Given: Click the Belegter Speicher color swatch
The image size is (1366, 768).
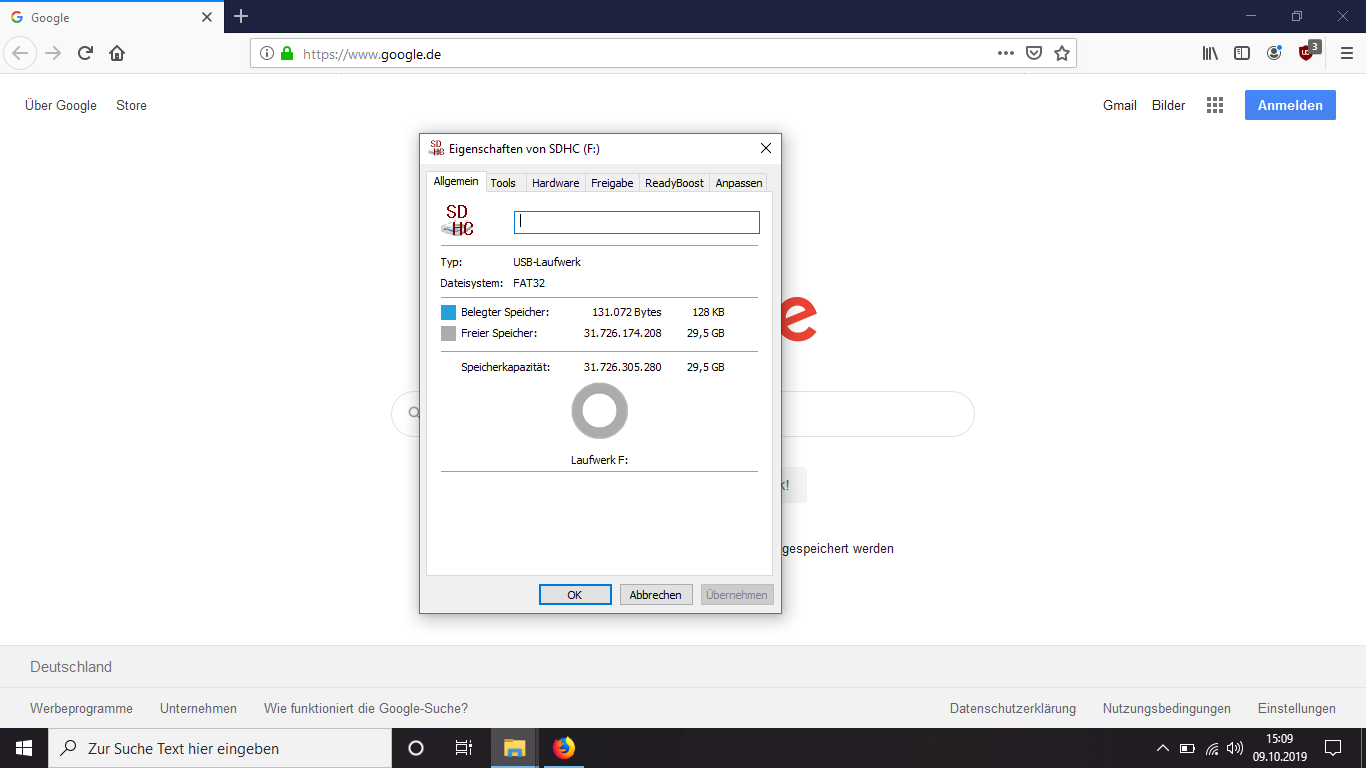Looking at the screenshot, I should (448, 311).
